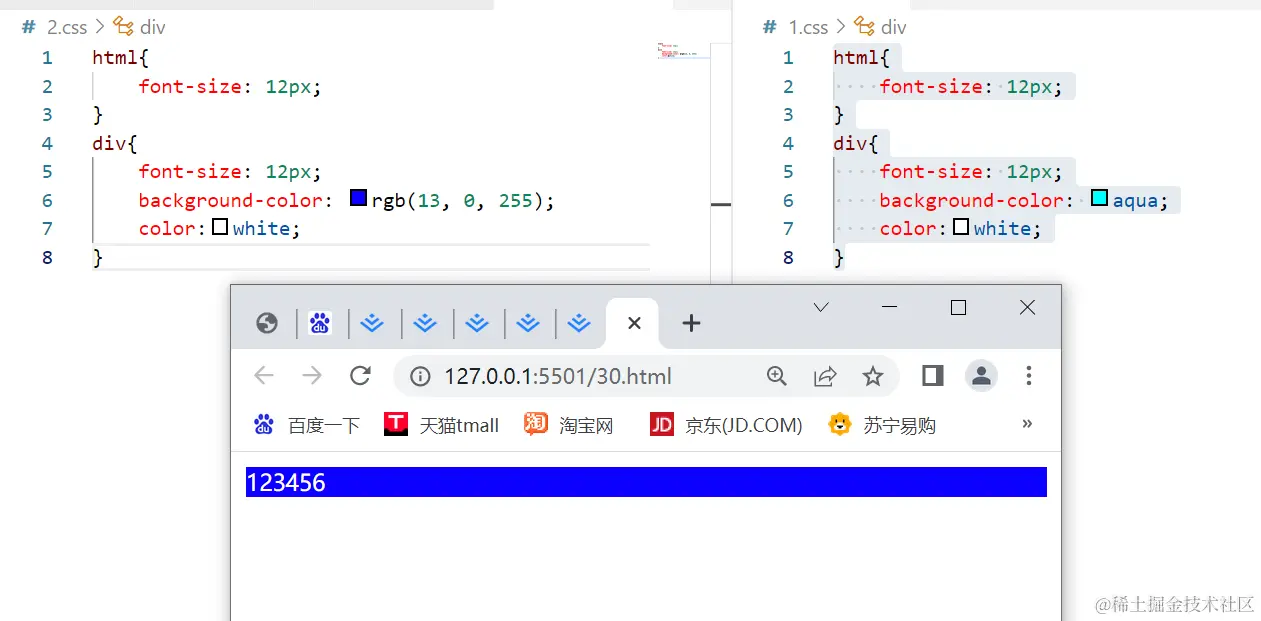Viewport: 1261px width, 621px height.
Task: Click the blue 123456 div on page
Action: 646,482
